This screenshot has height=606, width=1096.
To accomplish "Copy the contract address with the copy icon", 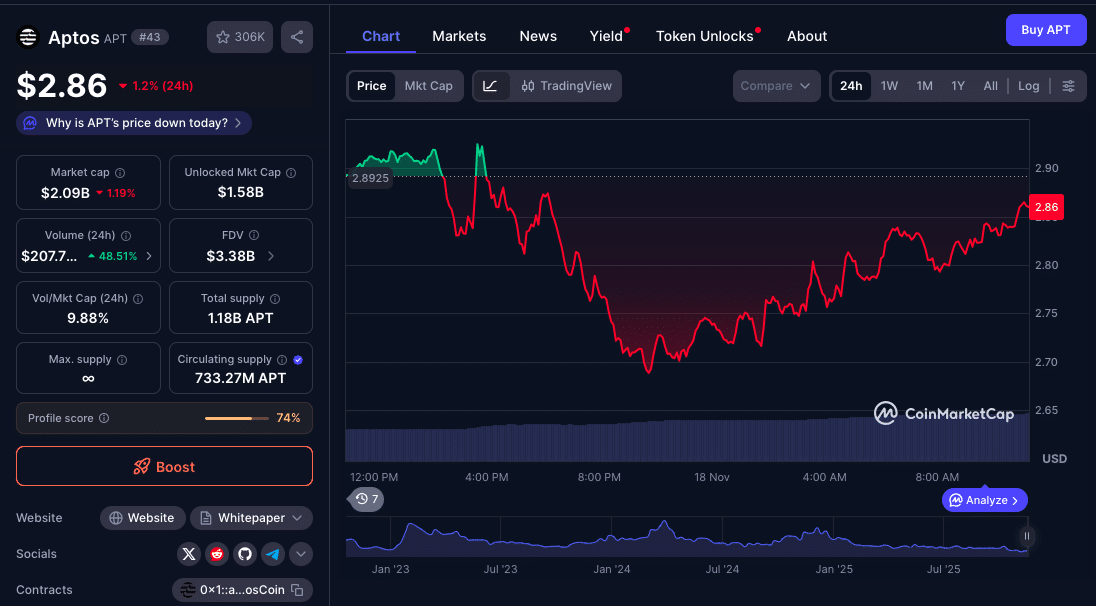I will (x=297, y=590).
